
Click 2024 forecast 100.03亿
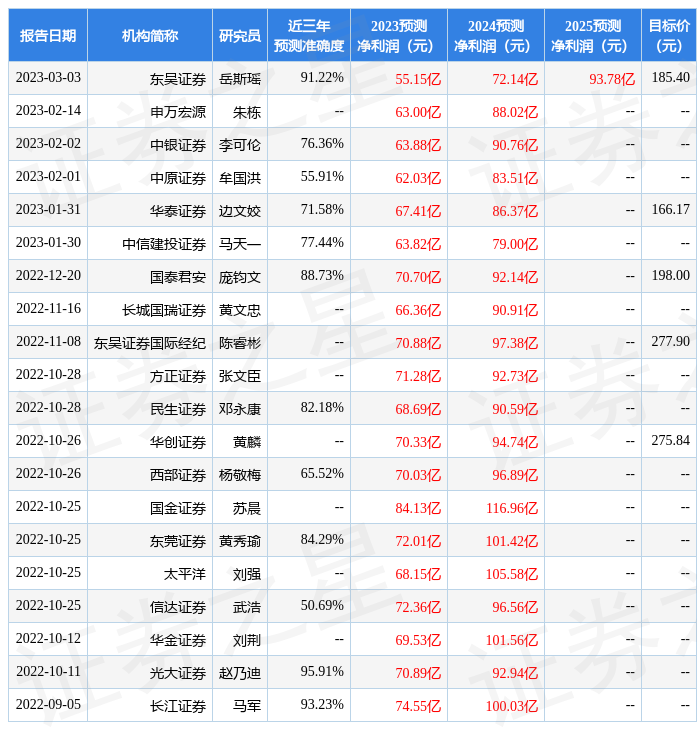512,707
